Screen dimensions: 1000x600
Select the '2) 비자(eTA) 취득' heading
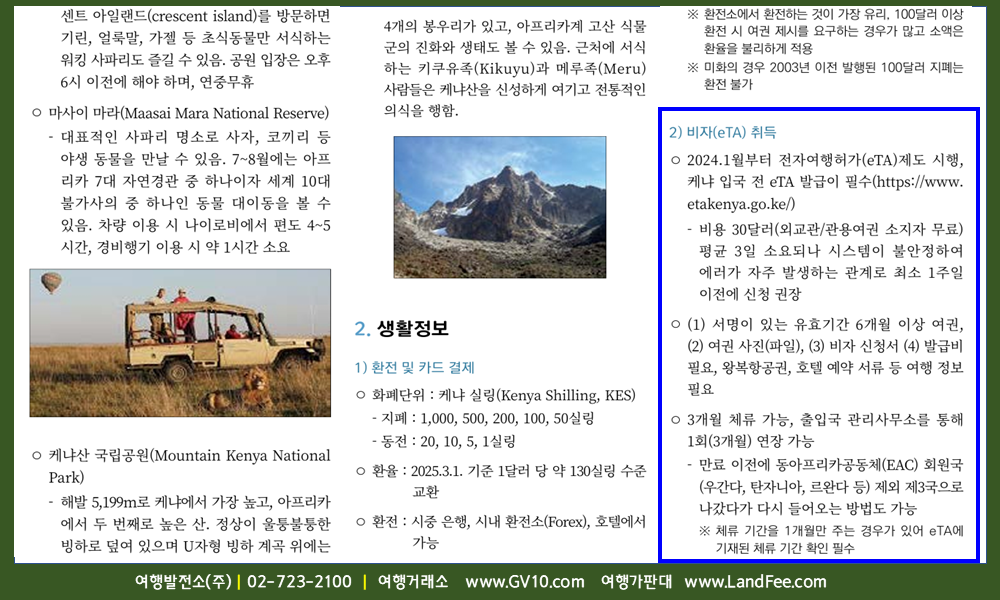click(x=723, y=132)
